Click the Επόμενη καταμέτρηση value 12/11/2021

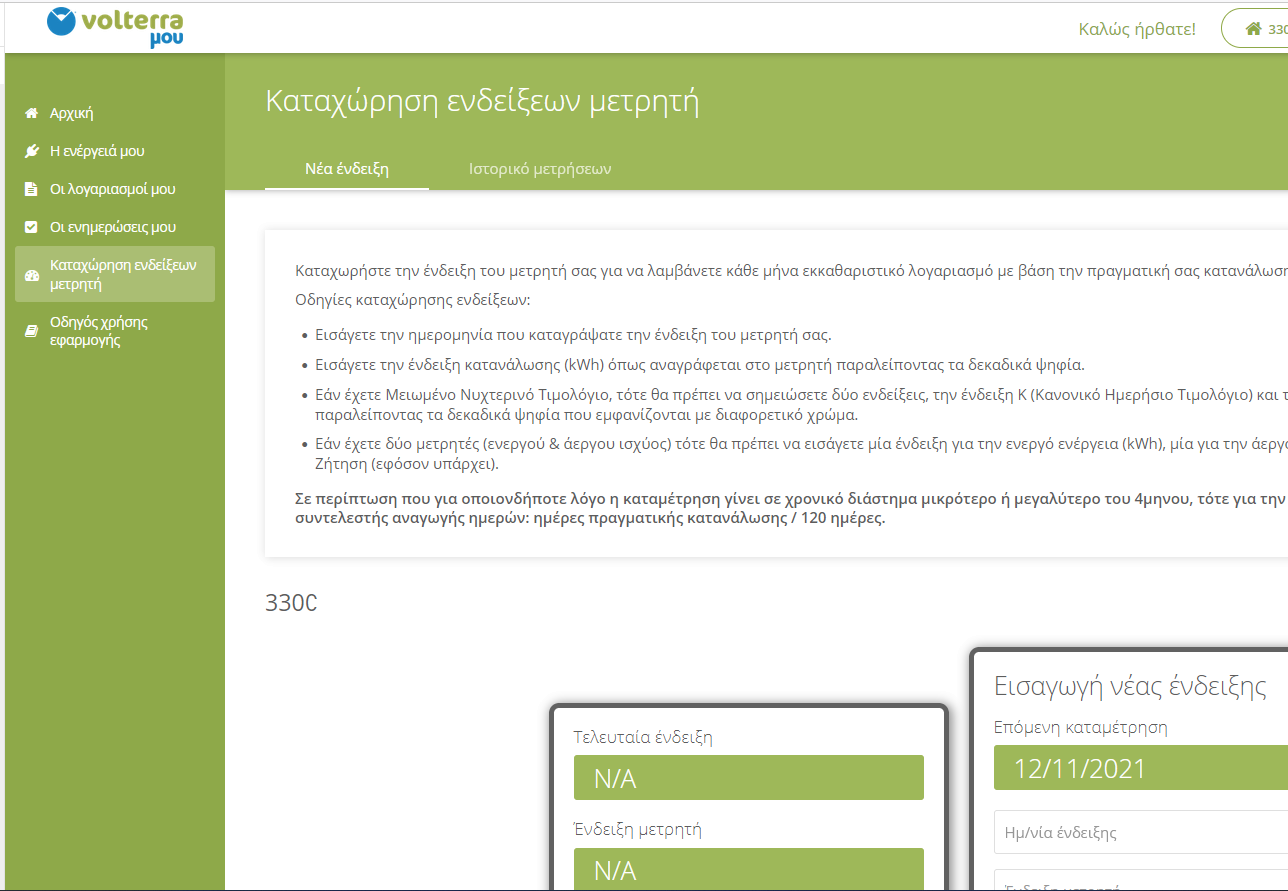pos(1141,768)
